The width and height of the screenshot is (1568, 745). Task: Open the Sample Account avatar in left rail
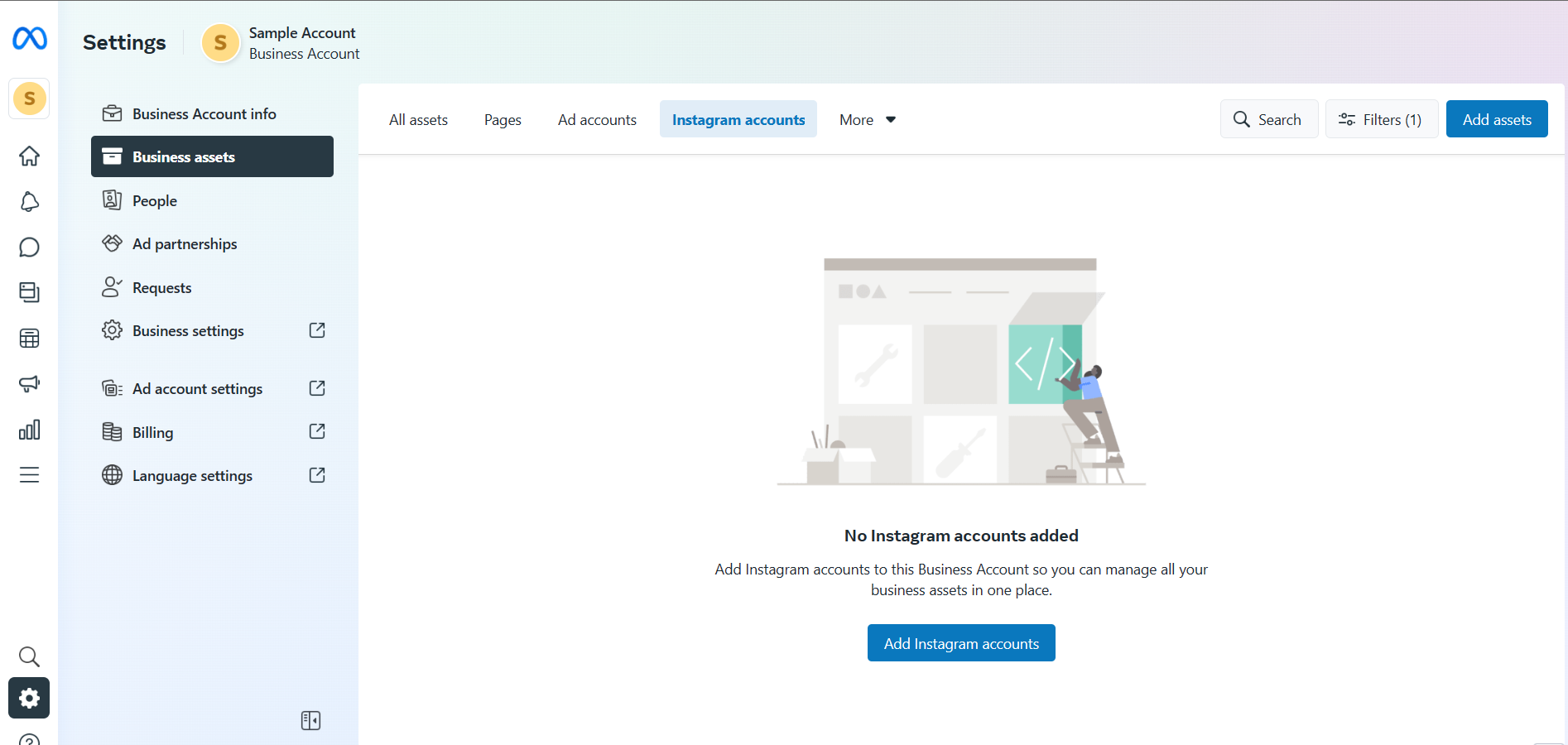pos(29,99)
